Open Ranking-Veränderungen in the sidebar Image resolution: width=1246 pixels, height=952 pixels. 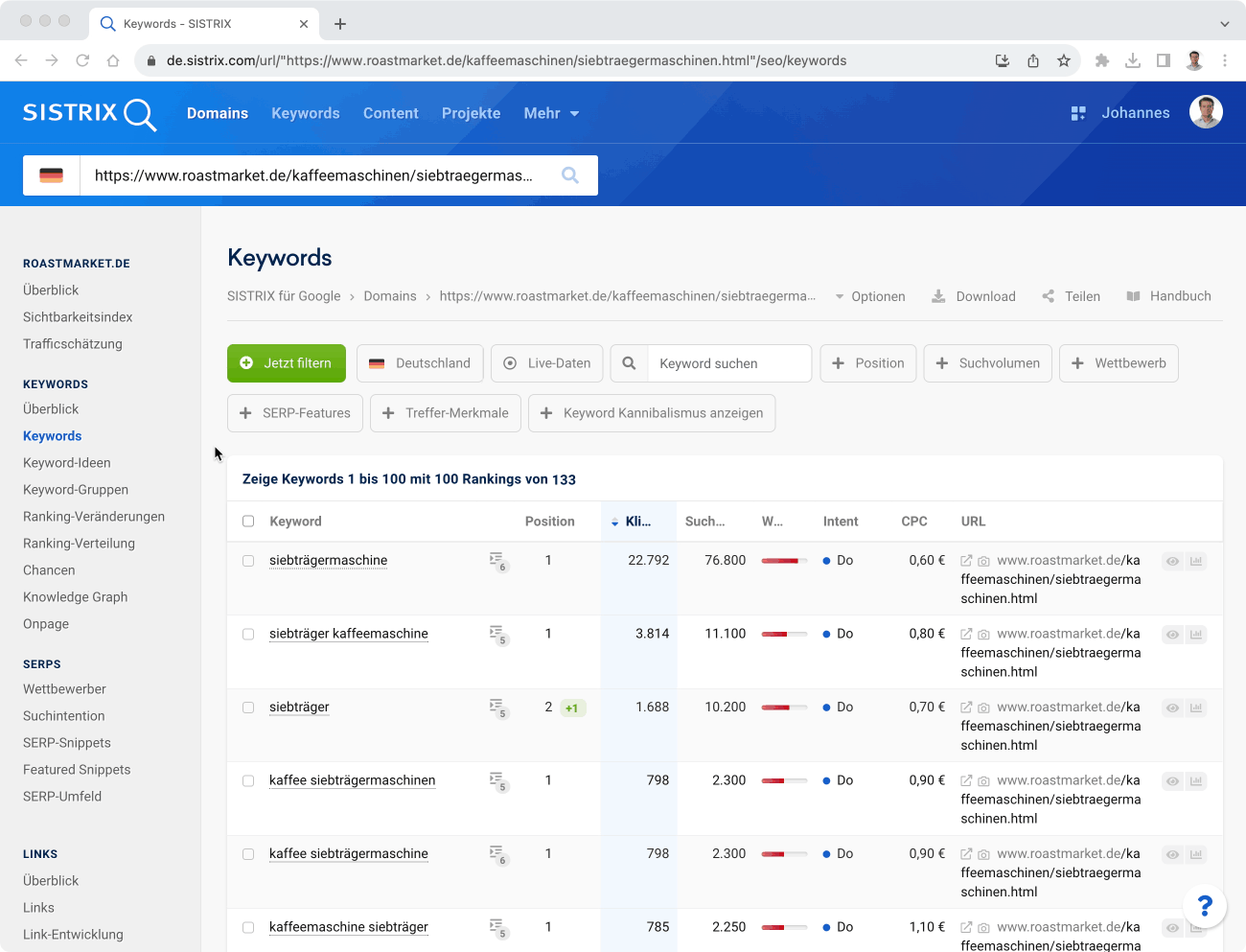[94, 517]
